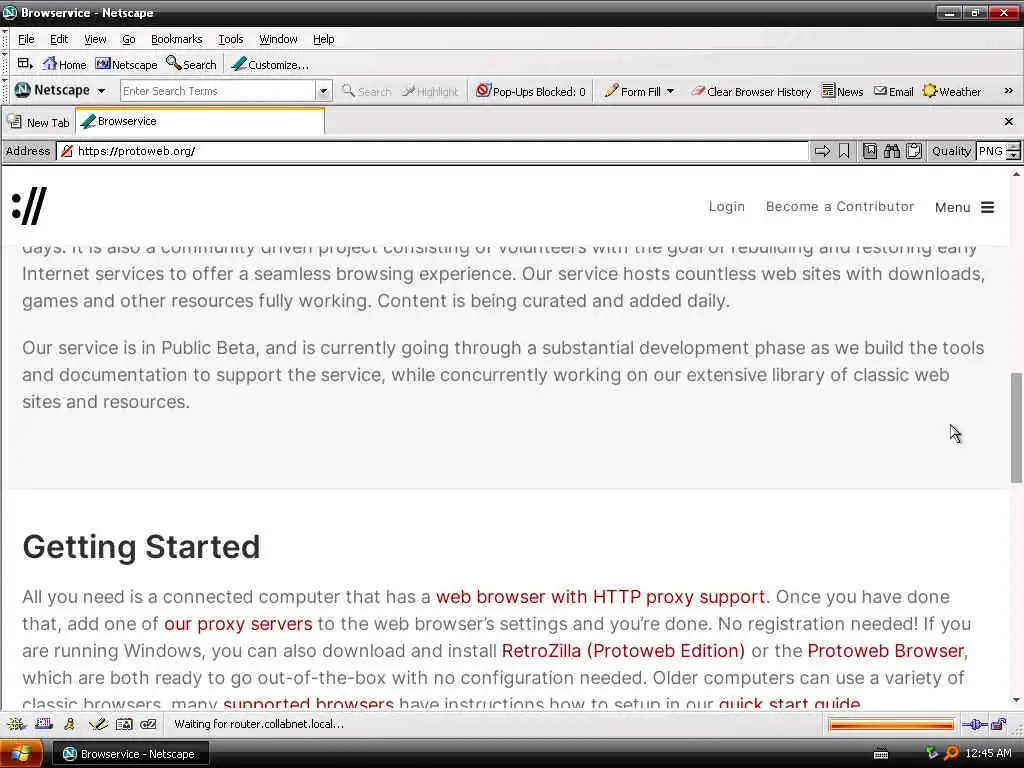1024x768 pixels.
Task: Open the page Menu hamburger
Action: (965, 207)
